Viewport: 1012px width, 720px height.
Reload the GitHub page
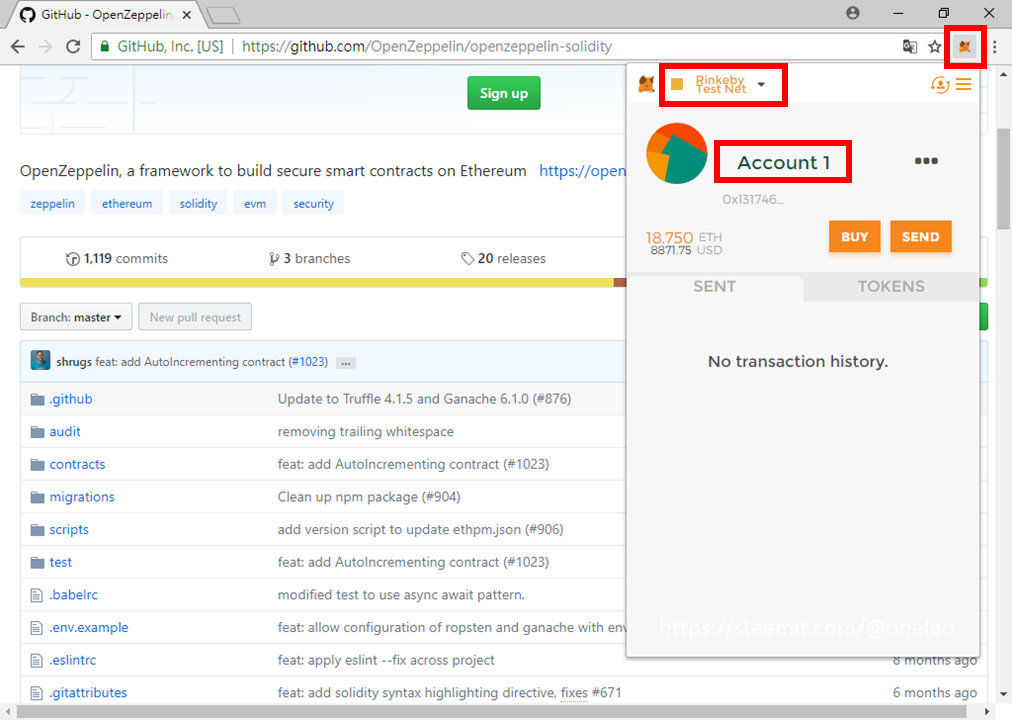tap(73, 46)
